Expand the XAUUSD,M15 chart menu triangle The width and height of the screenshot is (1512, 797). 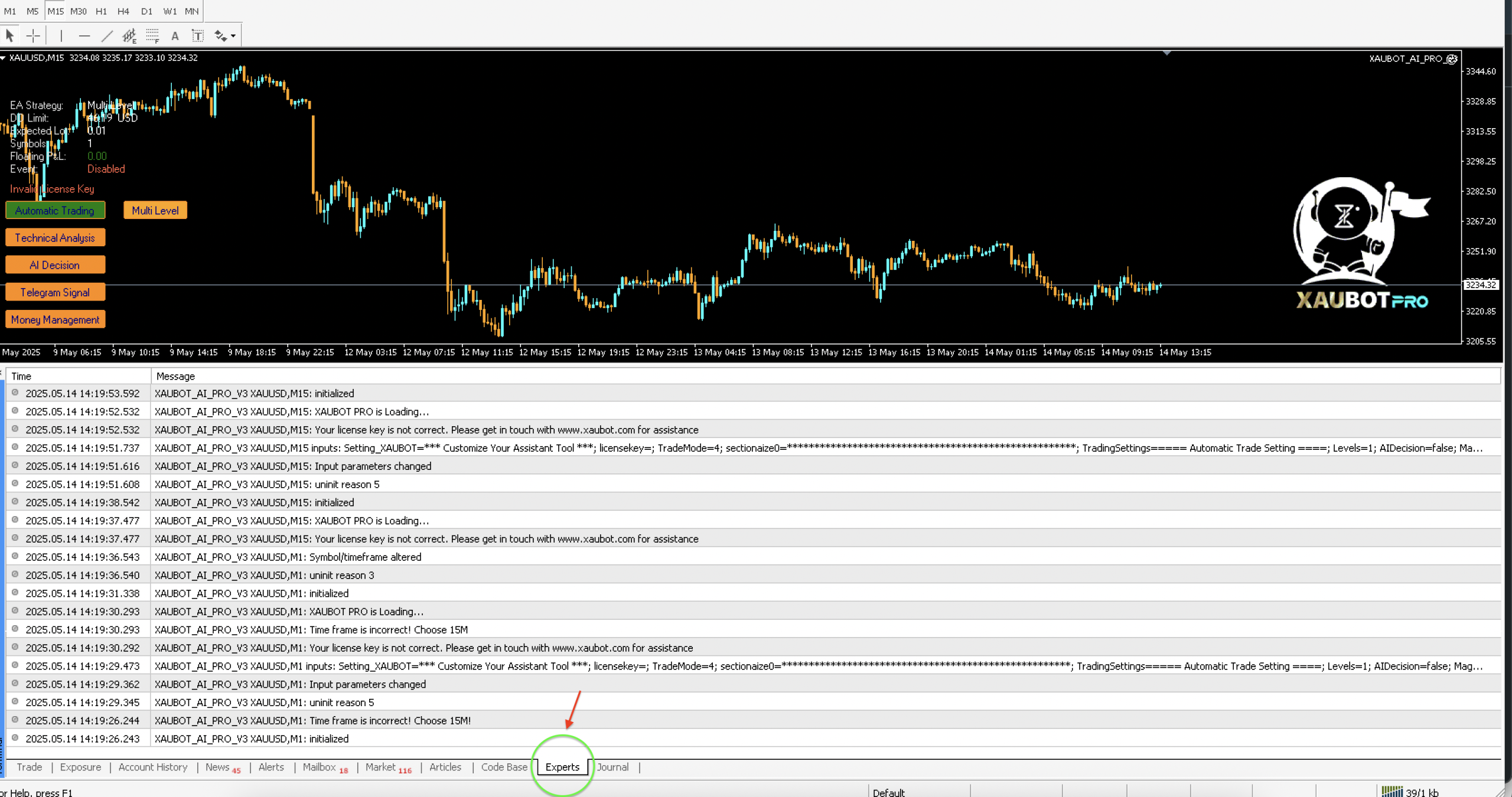pos(4,58)
